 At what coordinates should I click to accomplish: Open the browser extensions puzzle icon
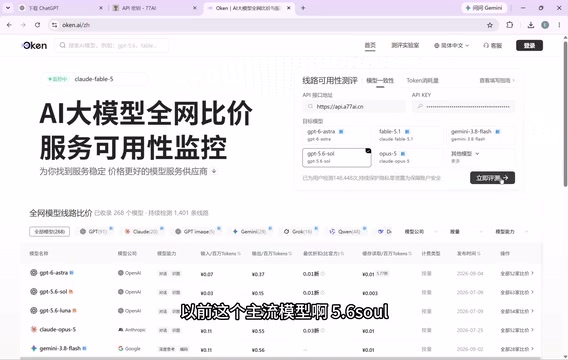click(x=510, y=25)
